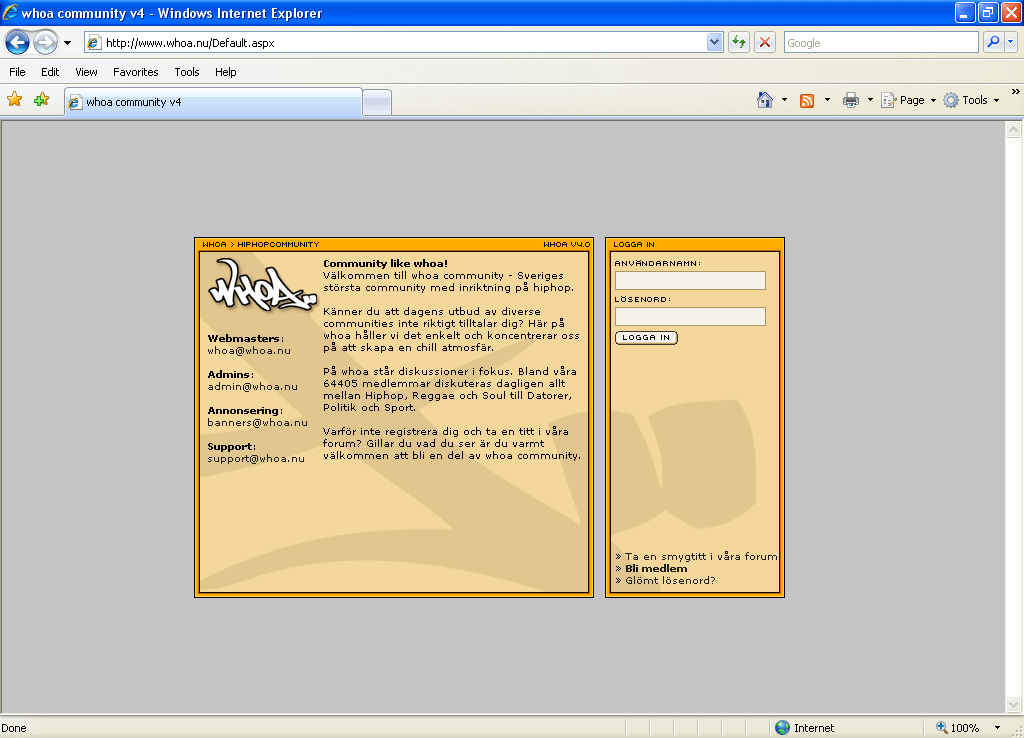Viewport: 1024px width, 738px height.
Task: Open the Page command bar menu
Action: (x=908, y=100)
